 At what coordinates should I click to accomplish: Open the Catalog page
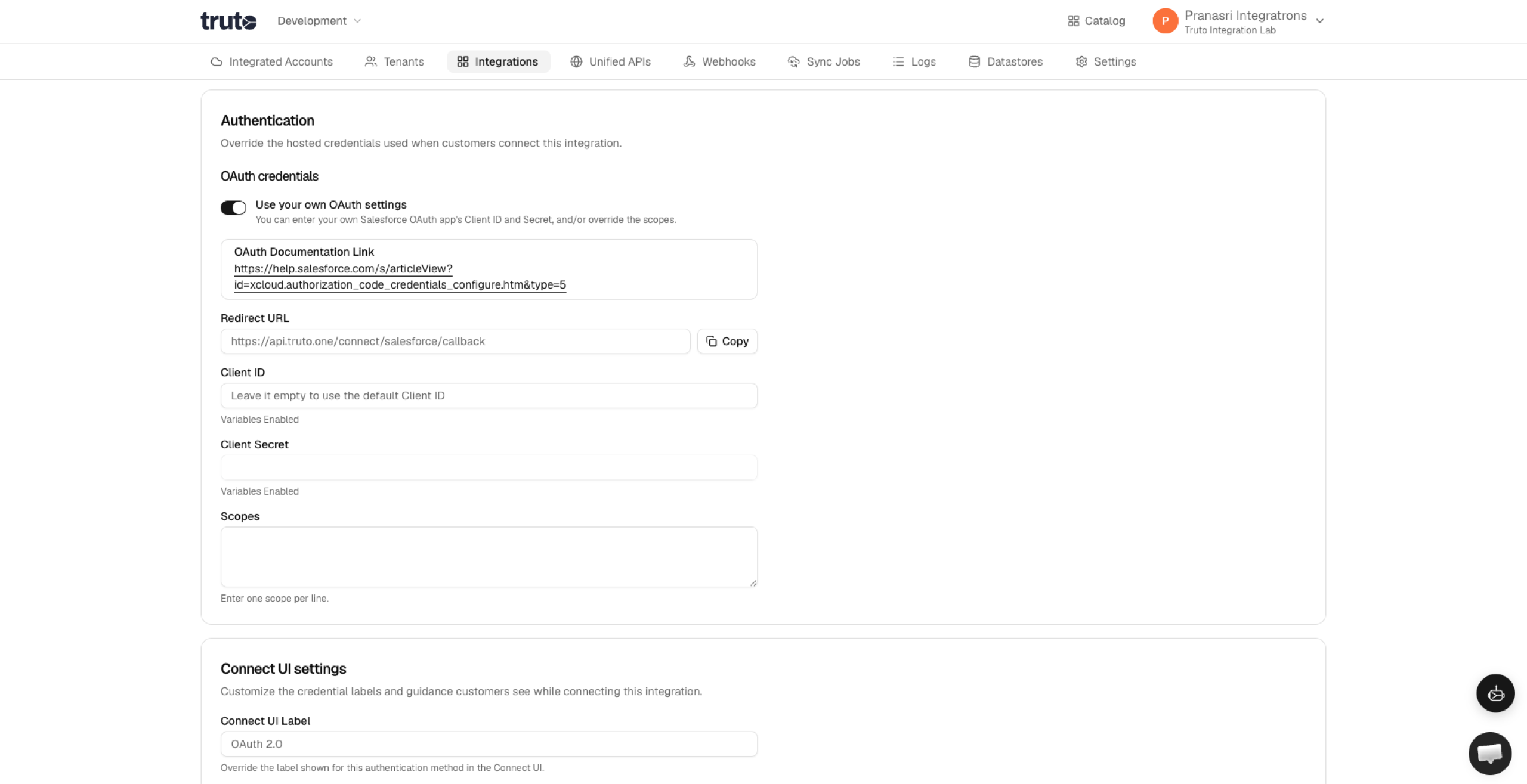1096,21
